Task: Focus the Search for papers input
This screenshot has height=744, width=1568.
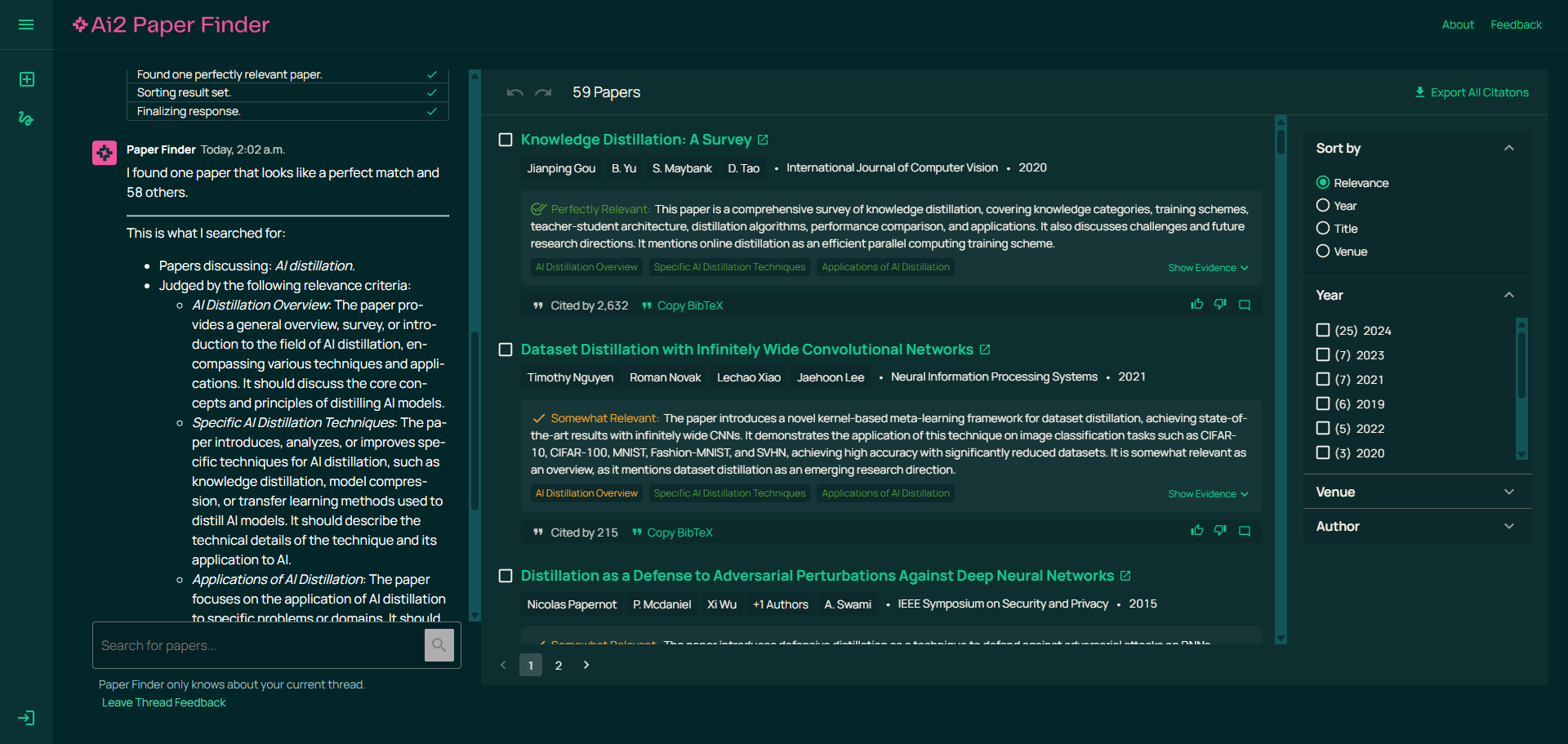Action: click(x=259, y=645)
